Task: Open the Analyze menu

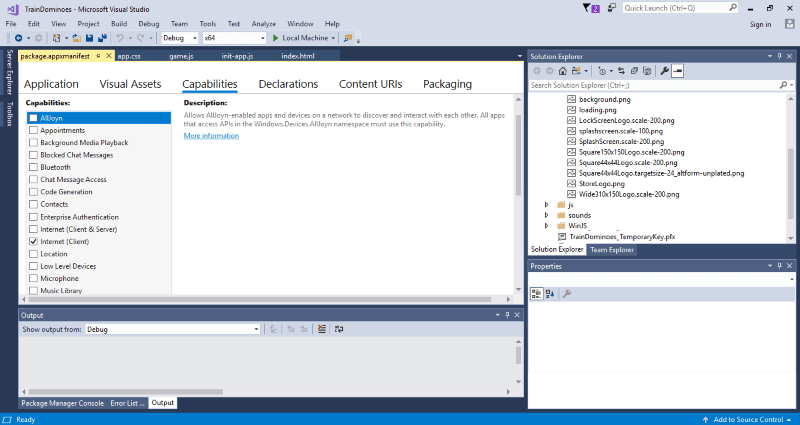Action: coord(263,23)
